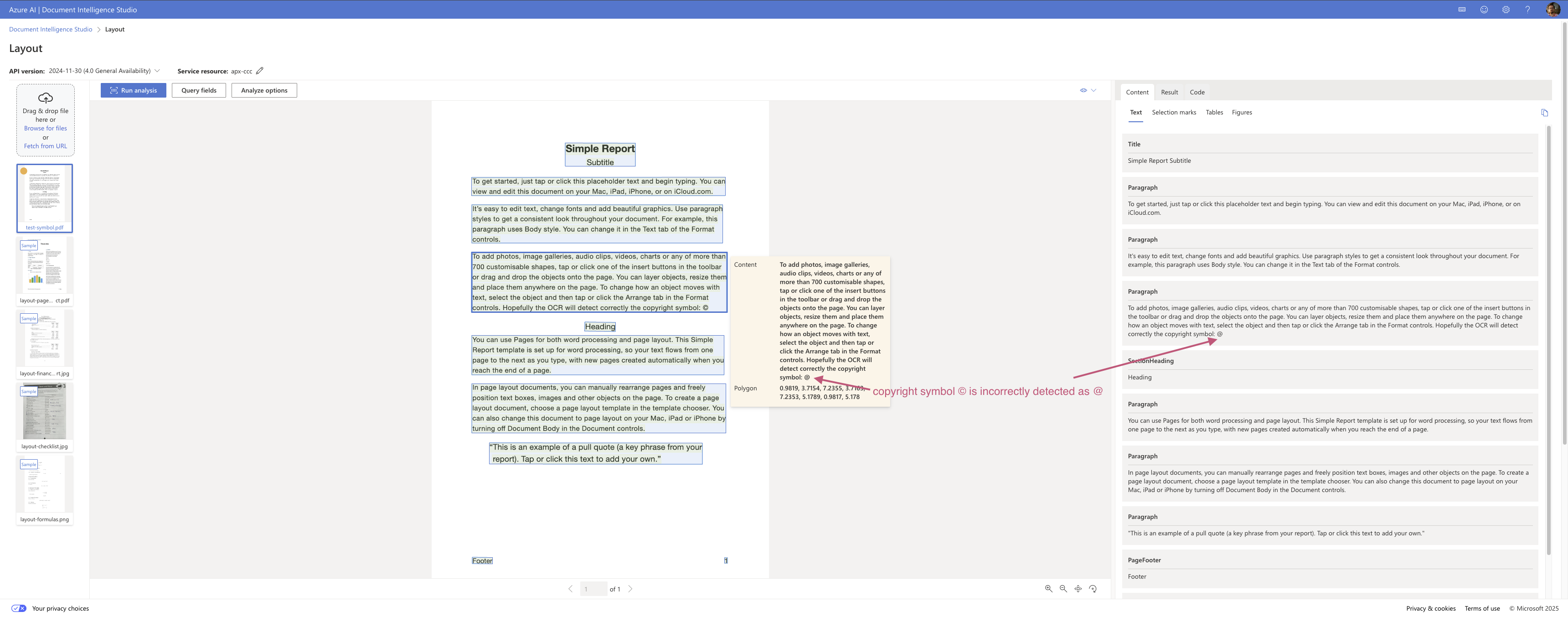1568x617 pixels.
Task: Click the Fetch from URL link
Action: [45, 146]
